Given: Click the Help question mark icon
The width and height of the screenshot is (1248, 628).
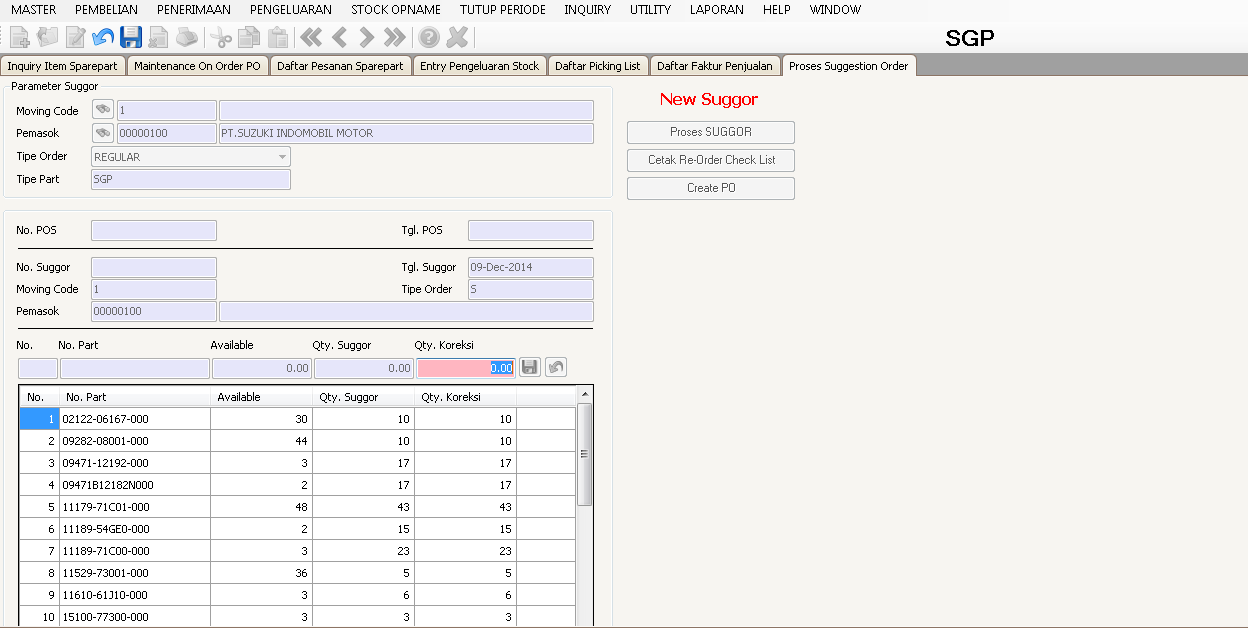Looking at the screenshot, I should click(x=429, y=38).
